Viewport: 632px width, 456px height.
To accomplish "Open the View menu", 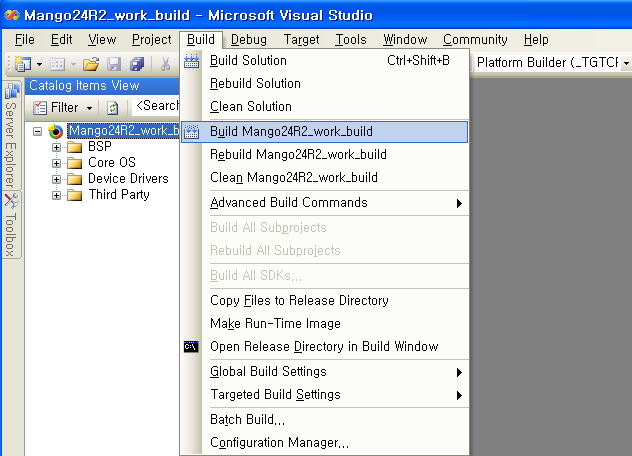I will tap(102, 40).
